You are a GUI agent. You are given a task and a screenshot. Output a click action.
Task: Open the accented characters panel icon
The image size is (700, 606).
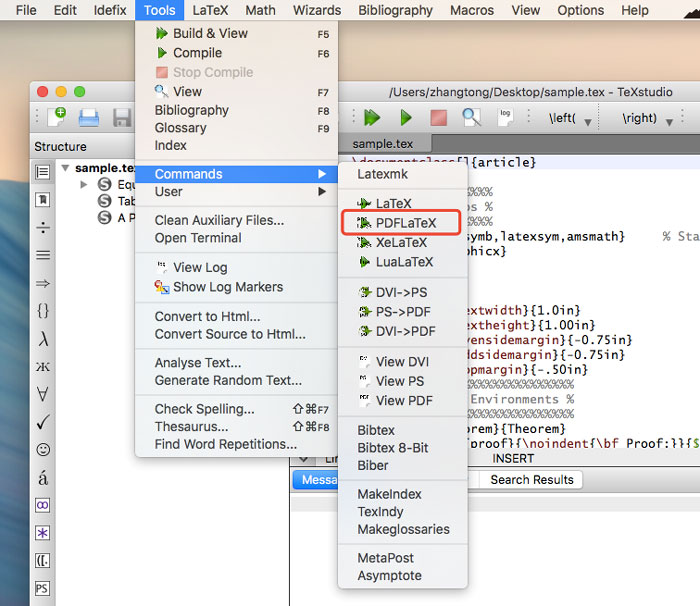point(43,477)
